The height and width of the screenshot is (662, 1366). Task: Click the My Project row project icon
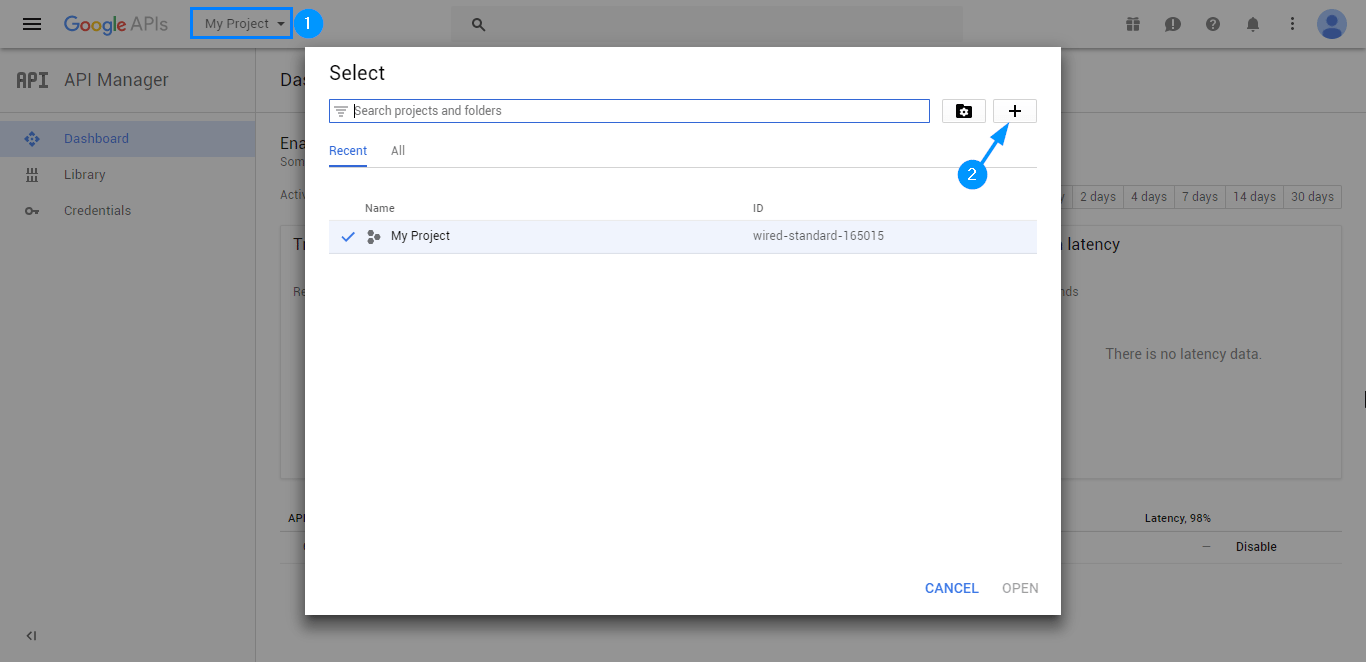374,237
